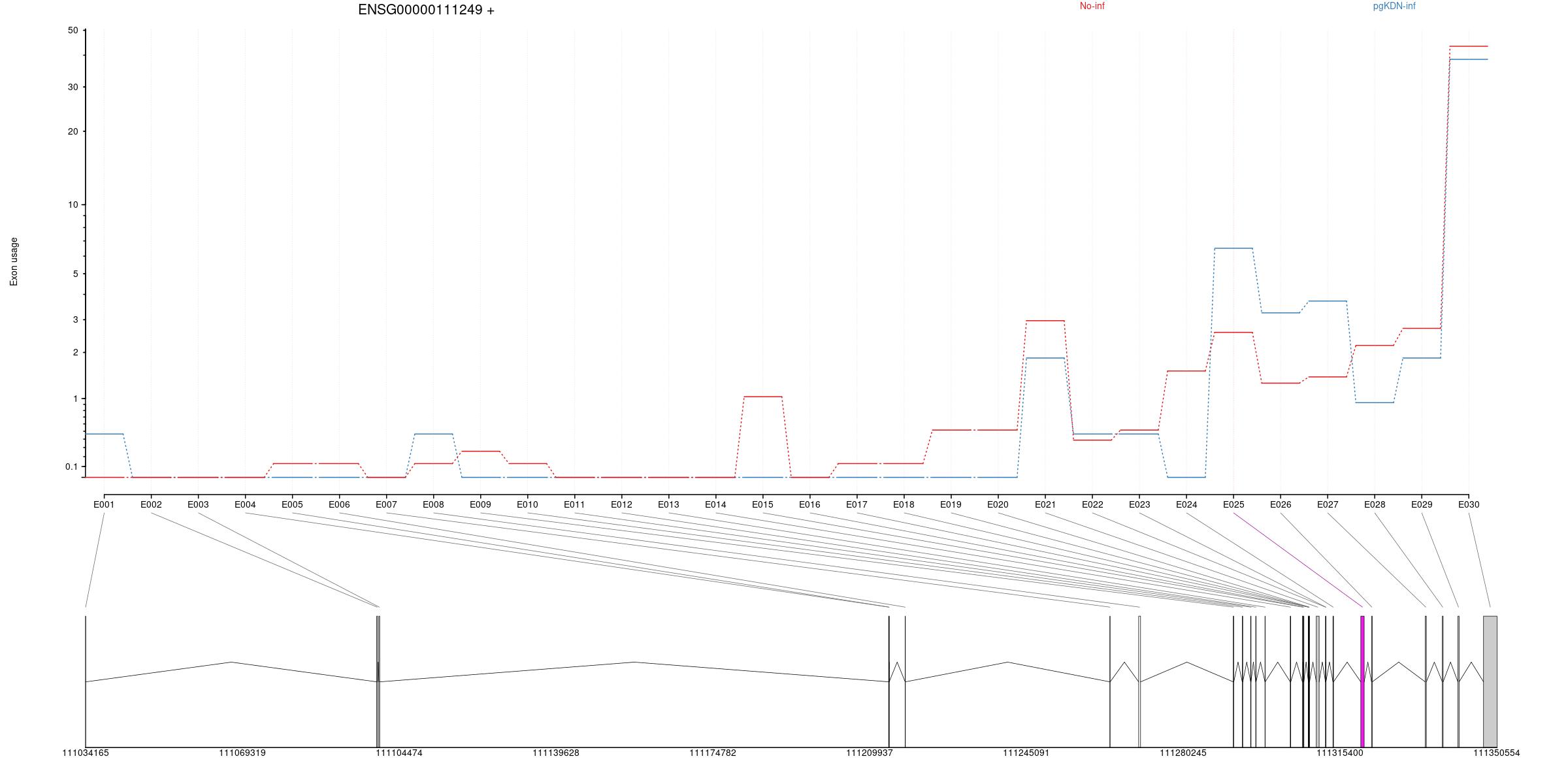Image resolution: width=1568 pixels, height=784 pixels.
Task: Click the blue line segment above E027
Action: [1328, 301]
